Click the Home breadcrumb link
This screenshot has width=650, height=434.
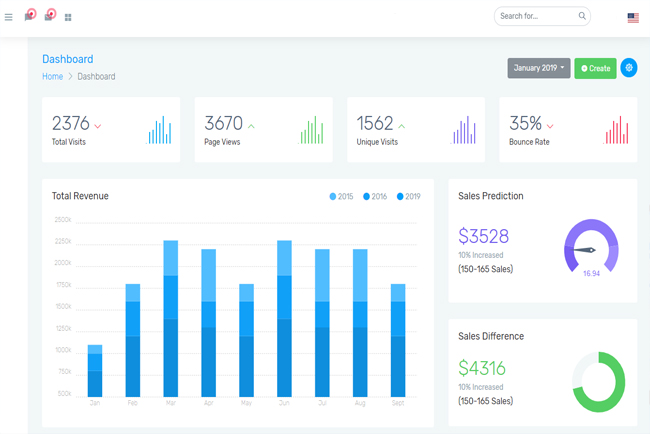52,77
